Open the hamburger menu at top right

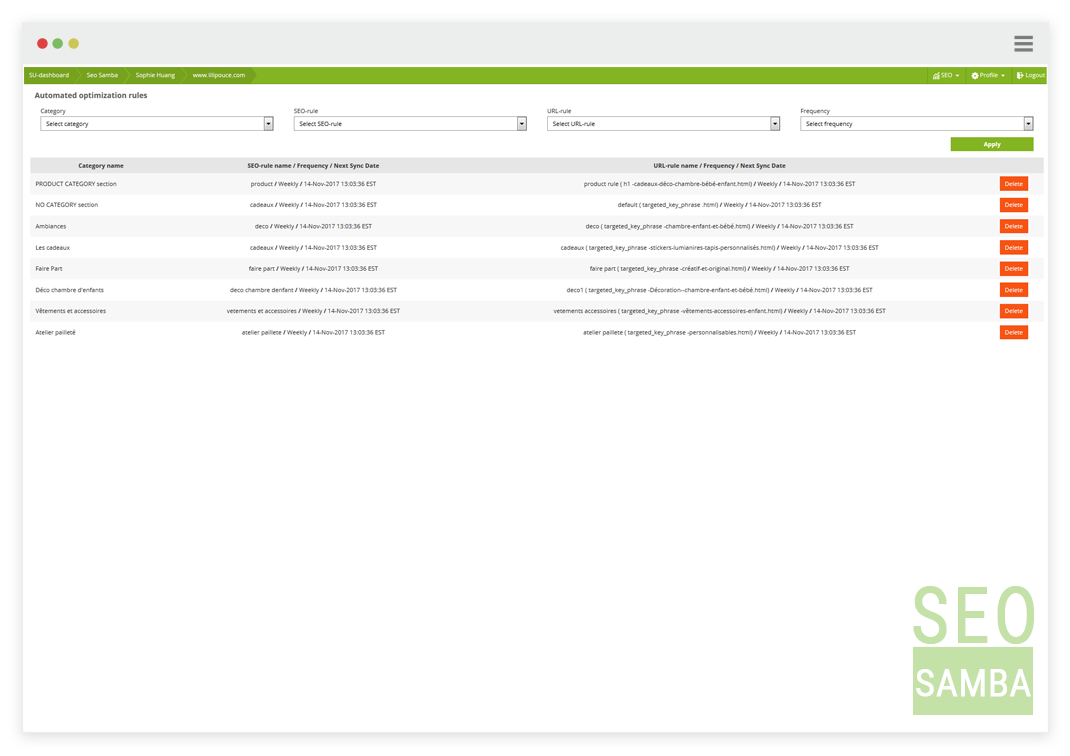point(1022,43)
